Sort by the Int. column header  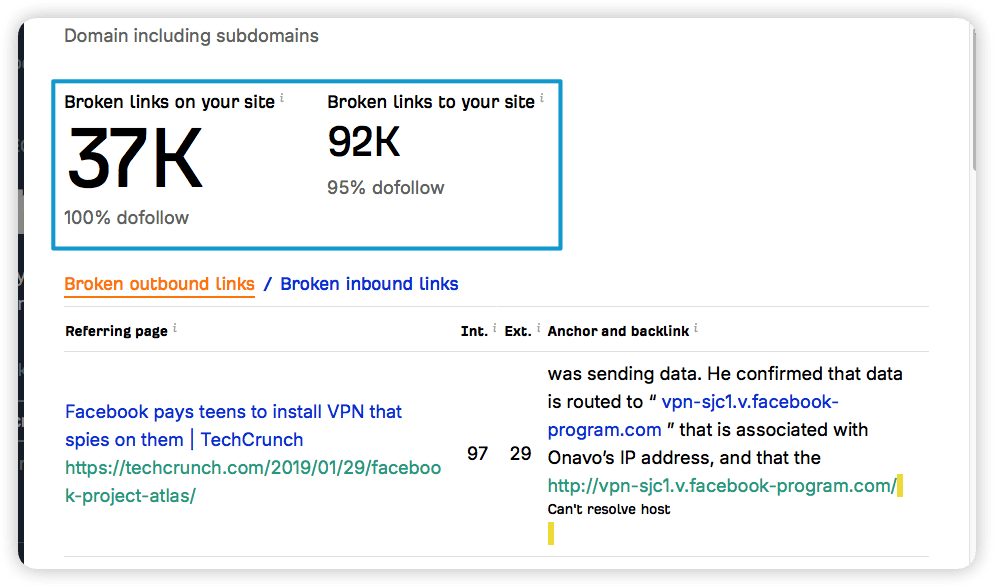point(474,331)
